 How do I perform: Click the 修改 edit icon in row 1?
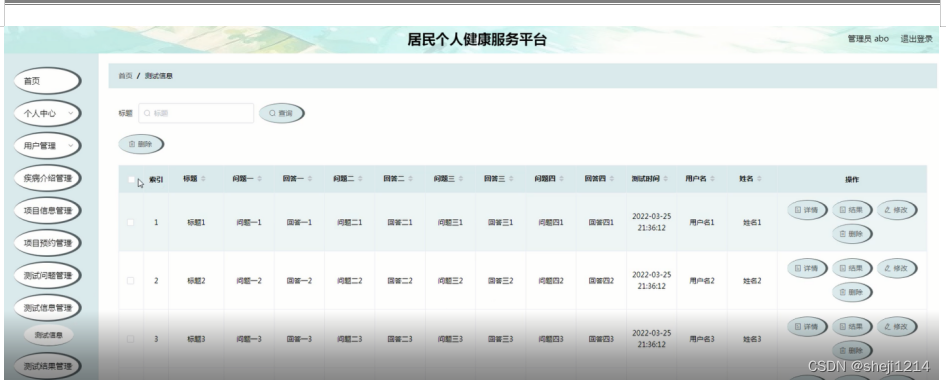887,210
